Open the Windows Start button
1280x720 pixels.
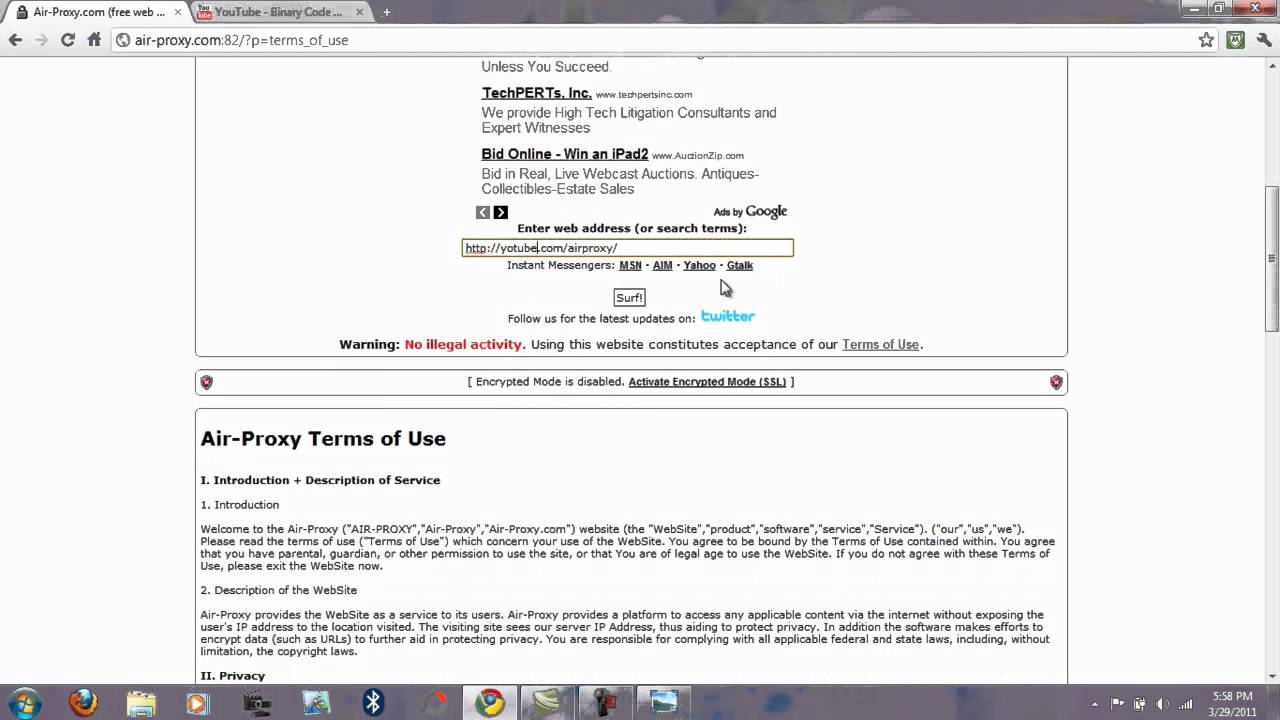(x=24, y=702)
